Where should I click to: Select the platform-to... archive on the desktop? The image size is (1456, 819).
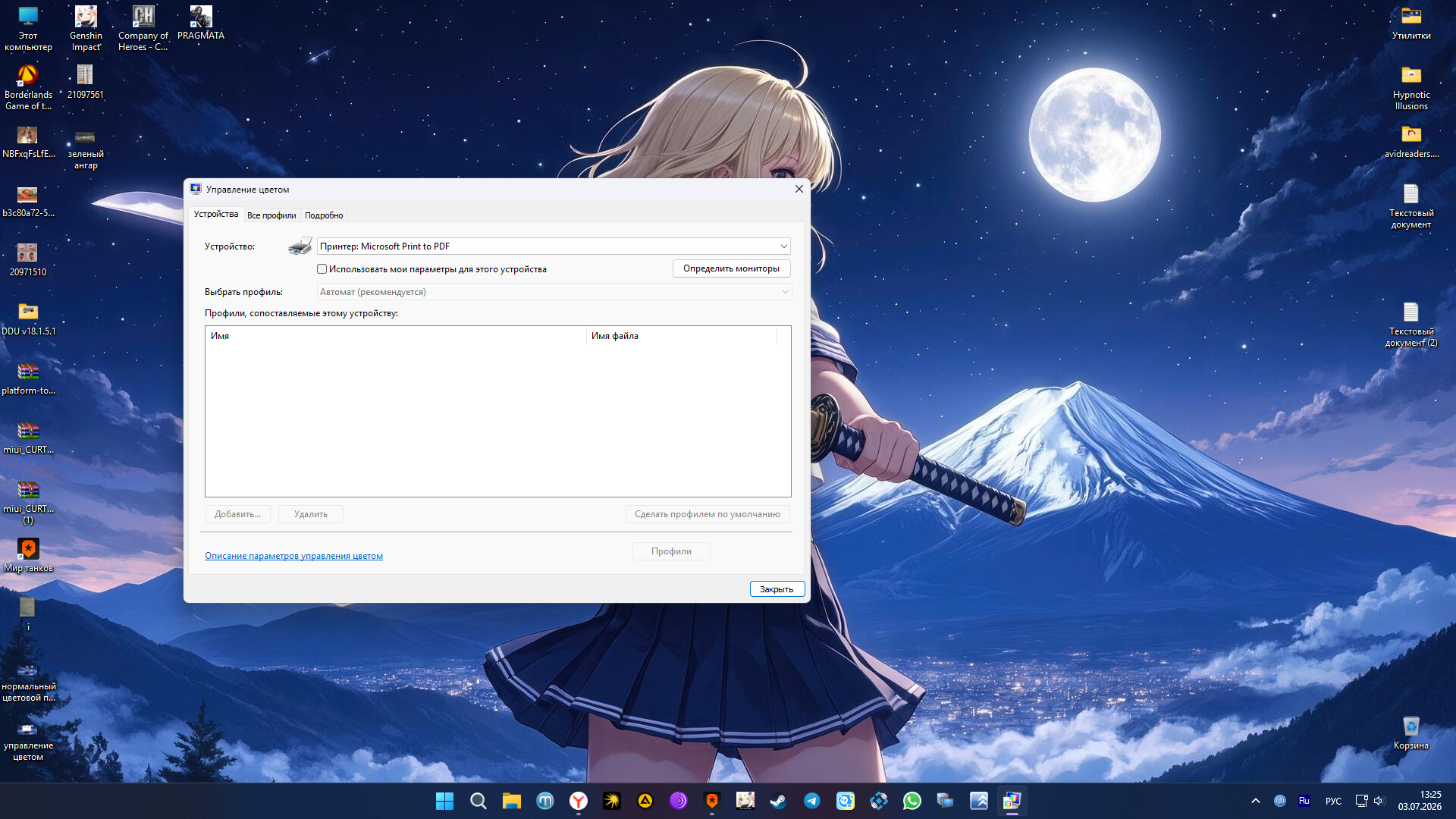point(28,378)
